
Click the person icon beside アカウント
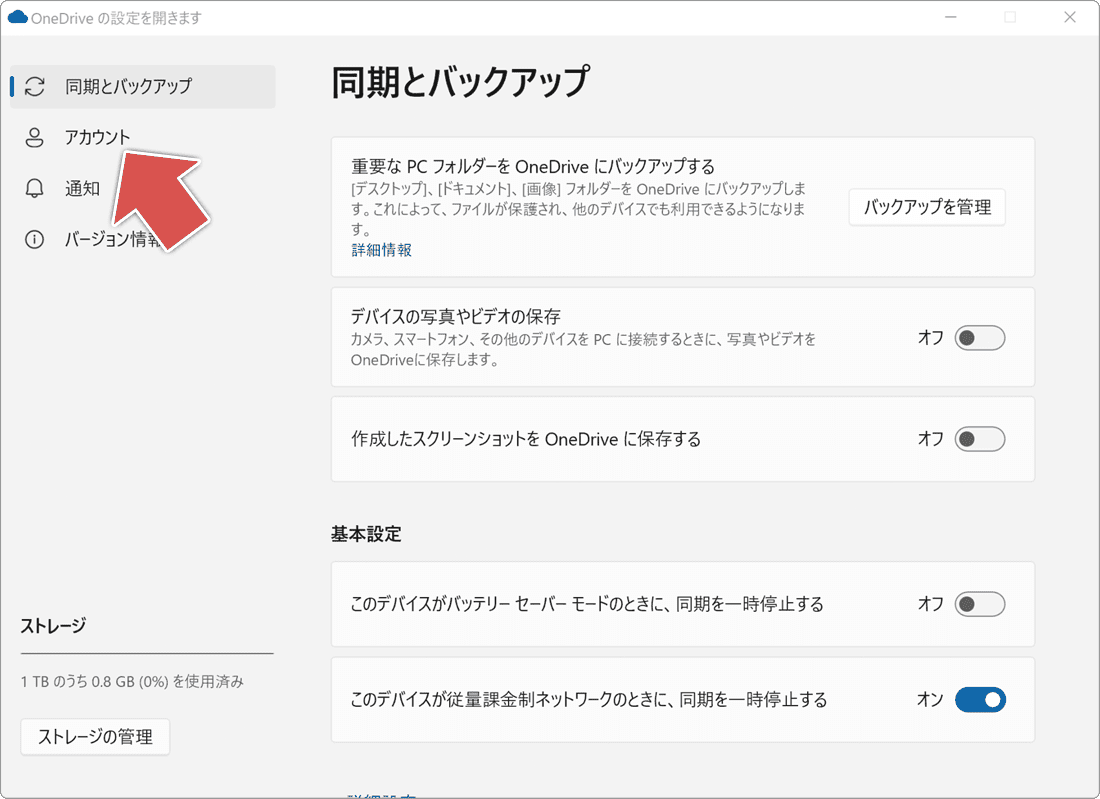[x=35, y=138]
